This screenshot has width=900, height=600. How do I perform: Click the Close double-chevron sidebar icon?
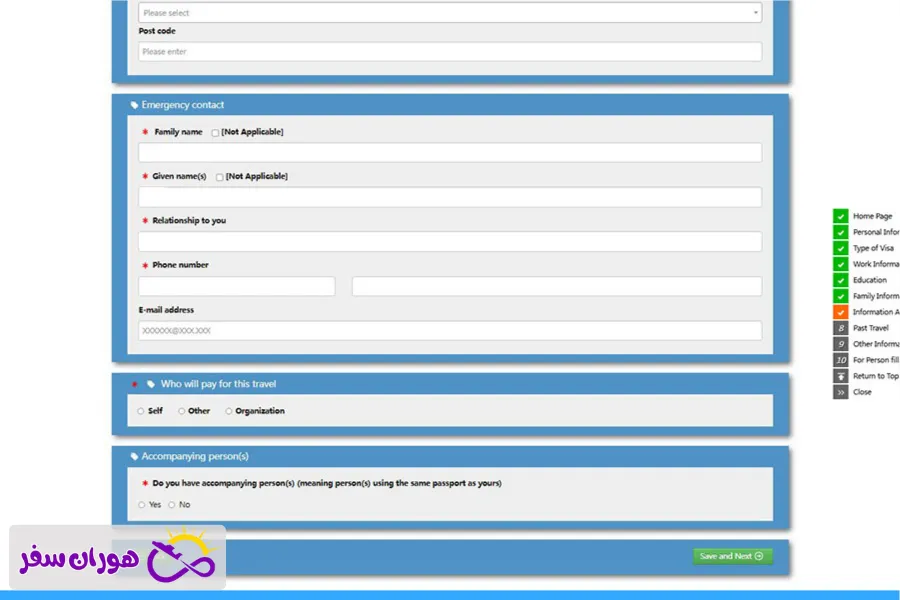point(840,392)
